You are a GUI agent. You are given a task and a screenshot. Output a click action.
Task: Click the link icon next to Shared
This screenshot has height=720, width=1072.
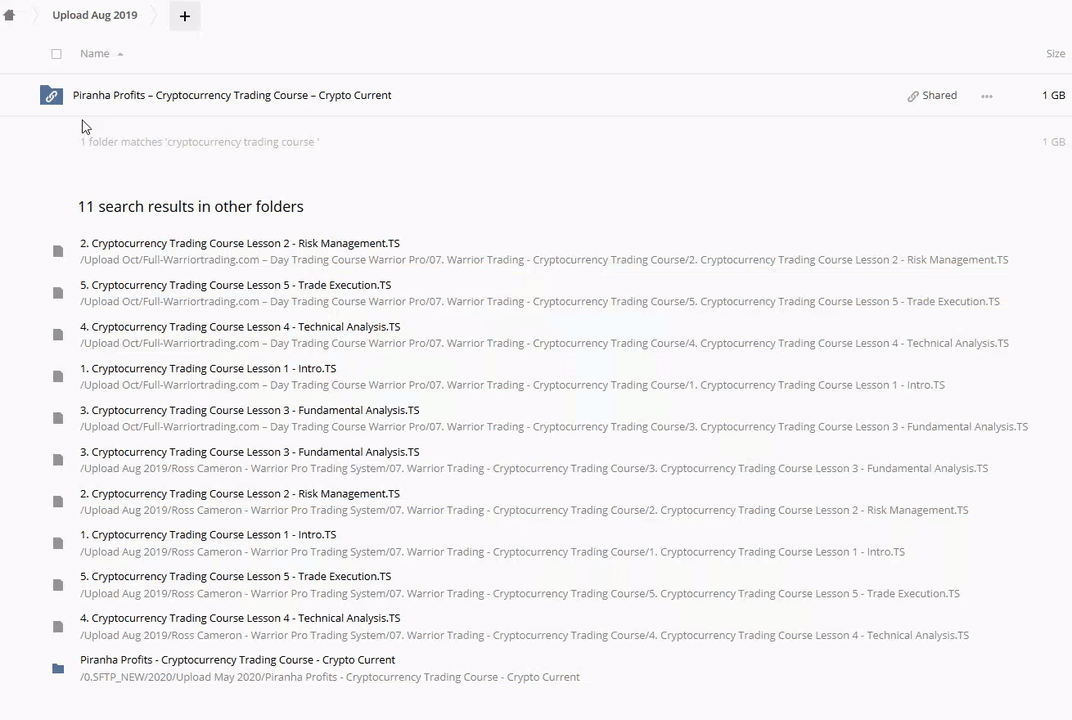(x=913, y=96)
